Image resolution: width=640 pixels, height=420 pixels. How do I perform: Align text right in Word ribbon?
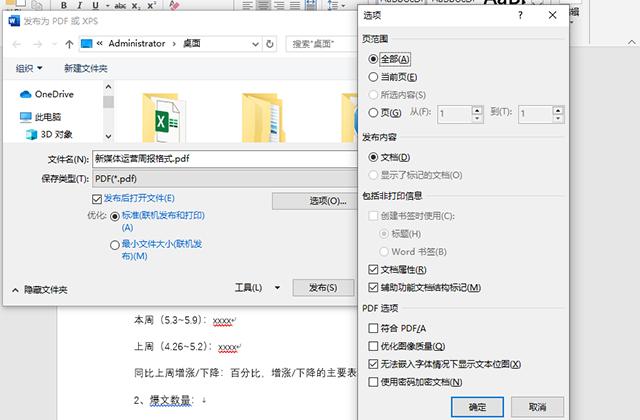[279, 5]
